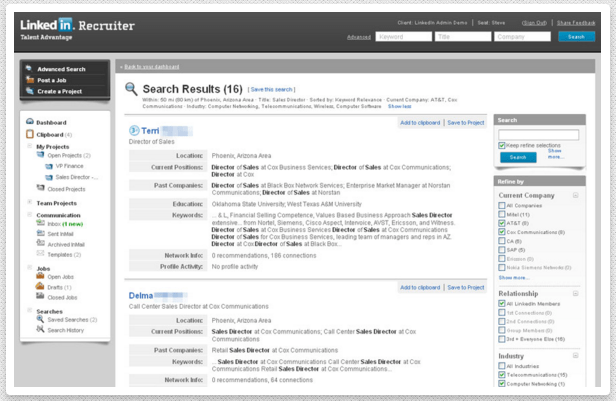
Task: Click the Closed Projects icon
Action: [40, 188]
